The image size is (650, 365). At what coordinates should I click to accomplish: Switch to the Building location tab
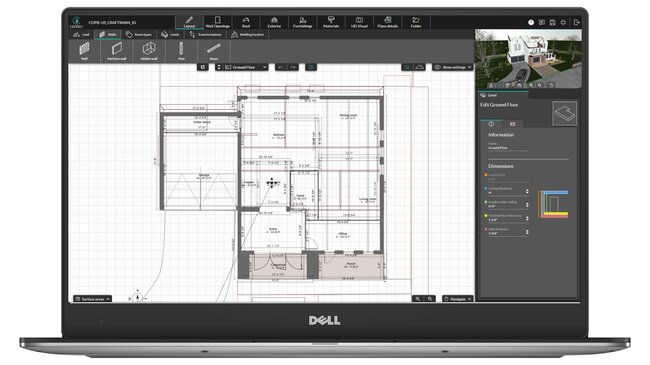tap(247, 34)
